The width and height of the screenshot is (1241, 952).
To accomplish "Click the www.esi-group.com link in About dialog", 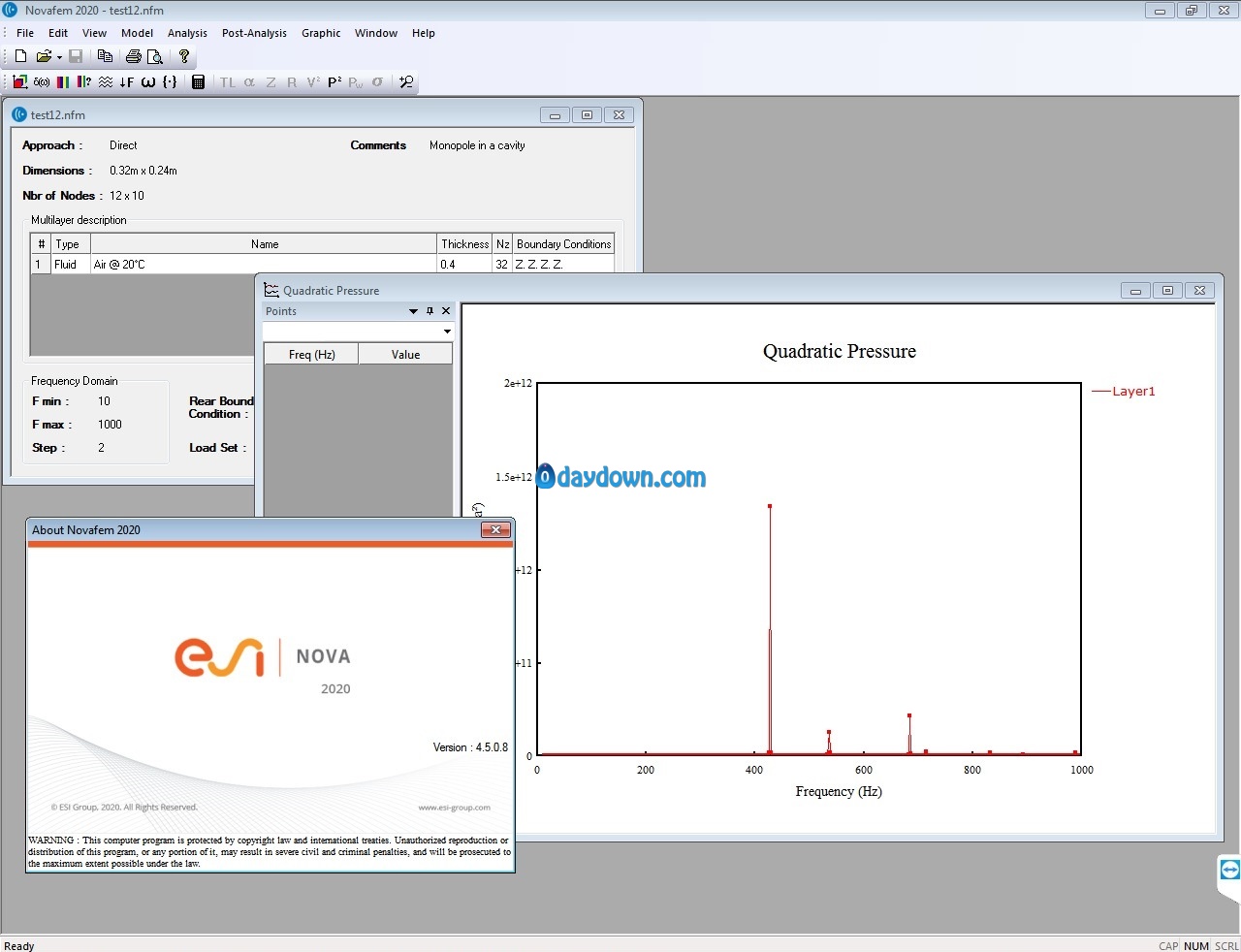I will click(x=455, y=808).
